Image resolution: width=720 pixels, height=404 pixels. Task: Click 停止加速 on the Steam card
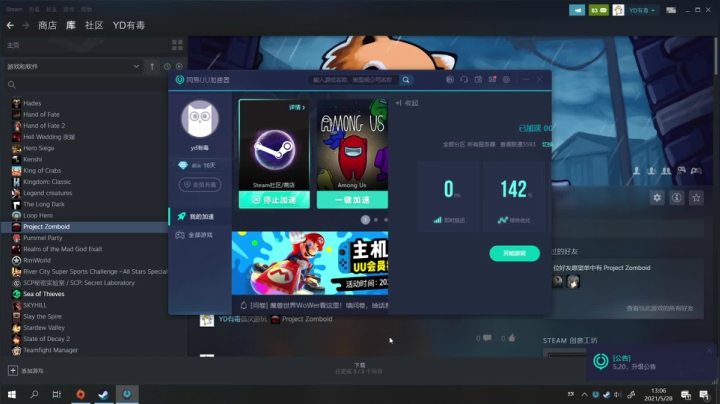point(274,200)
